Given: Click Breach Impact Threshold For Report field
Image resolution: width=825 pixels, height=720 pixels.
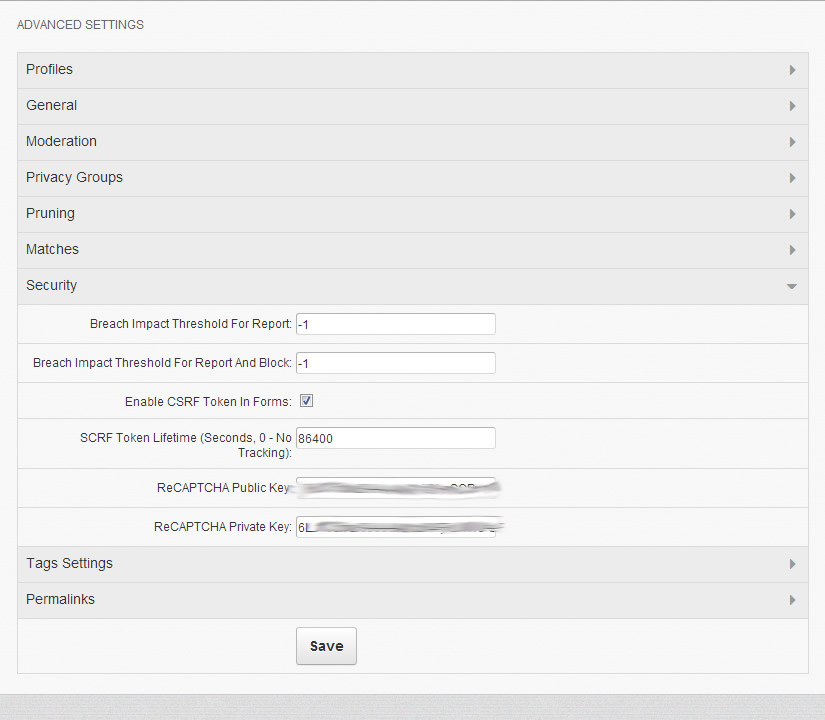Looking at the screenshot, I should 395,324.
